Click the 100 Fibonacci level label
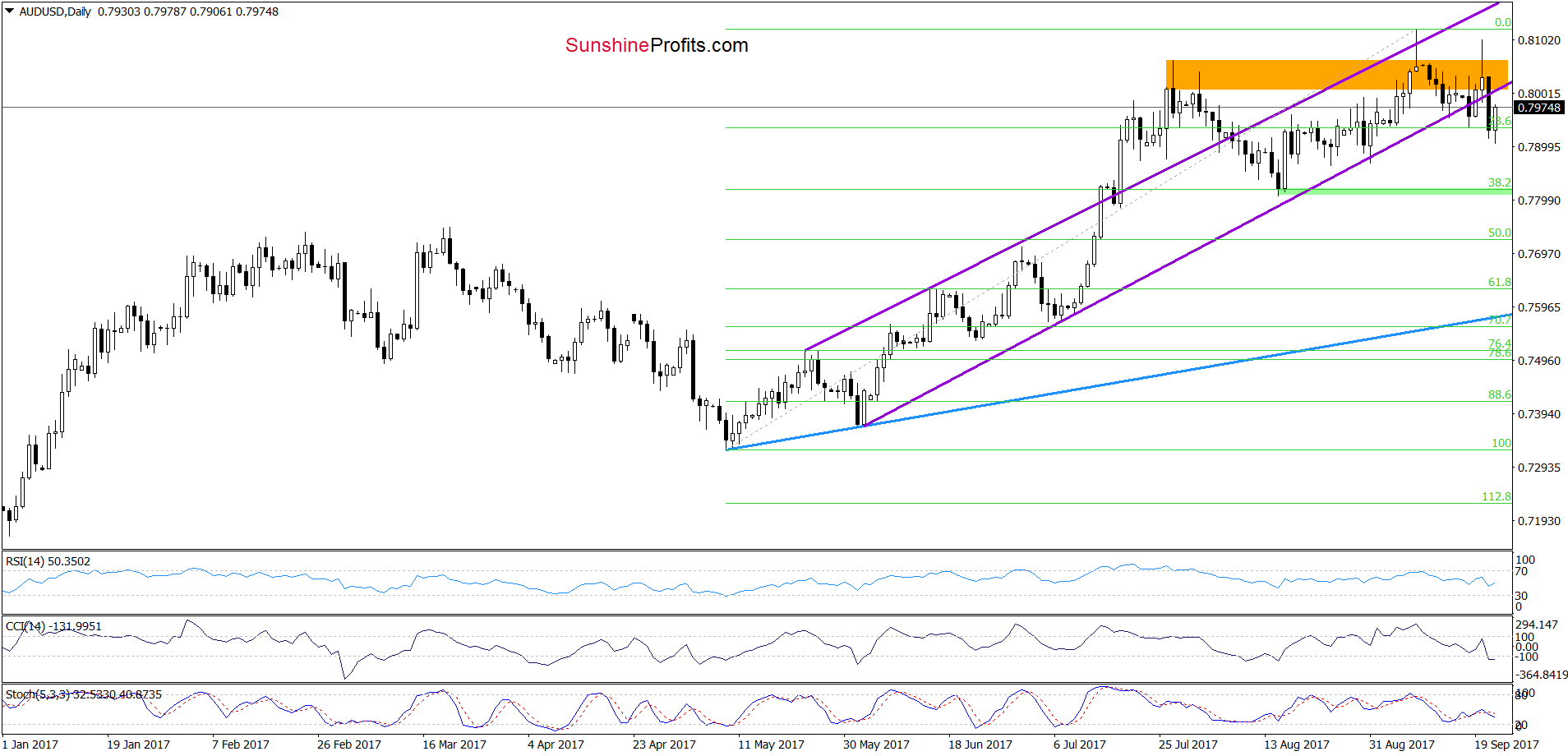The width and height of the screenshot is (1568, 756). [1501, 443]
